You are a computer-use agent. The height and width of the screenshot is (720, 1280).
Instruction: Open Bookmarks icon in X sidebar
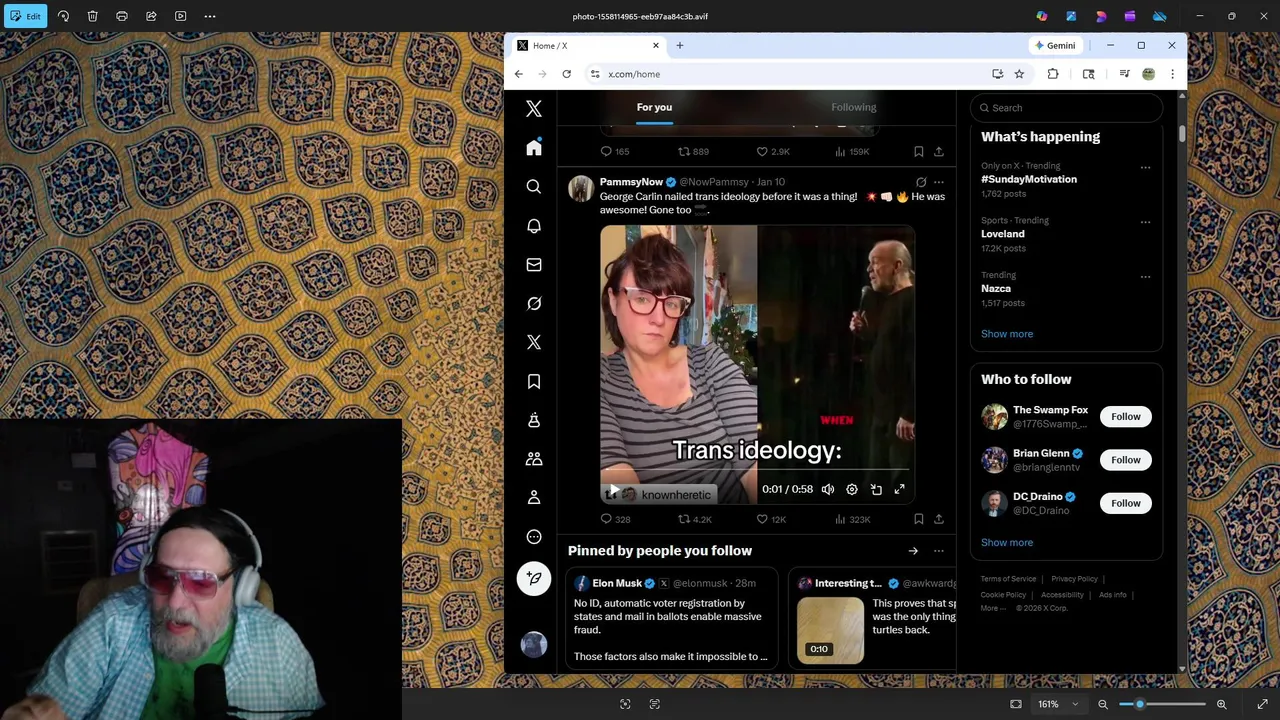[534, 381]
